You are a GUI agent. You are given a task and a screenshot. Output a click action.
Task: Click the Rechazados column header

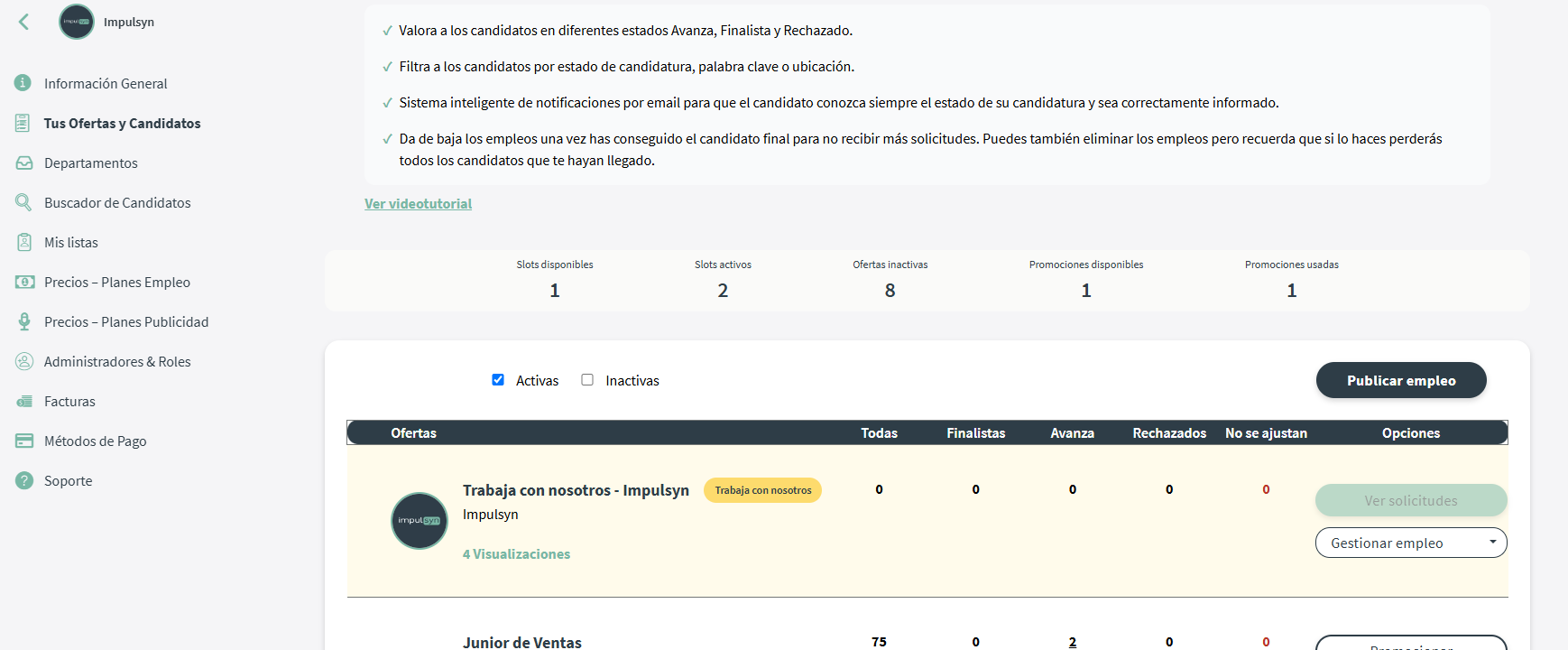click(1169, 432)
